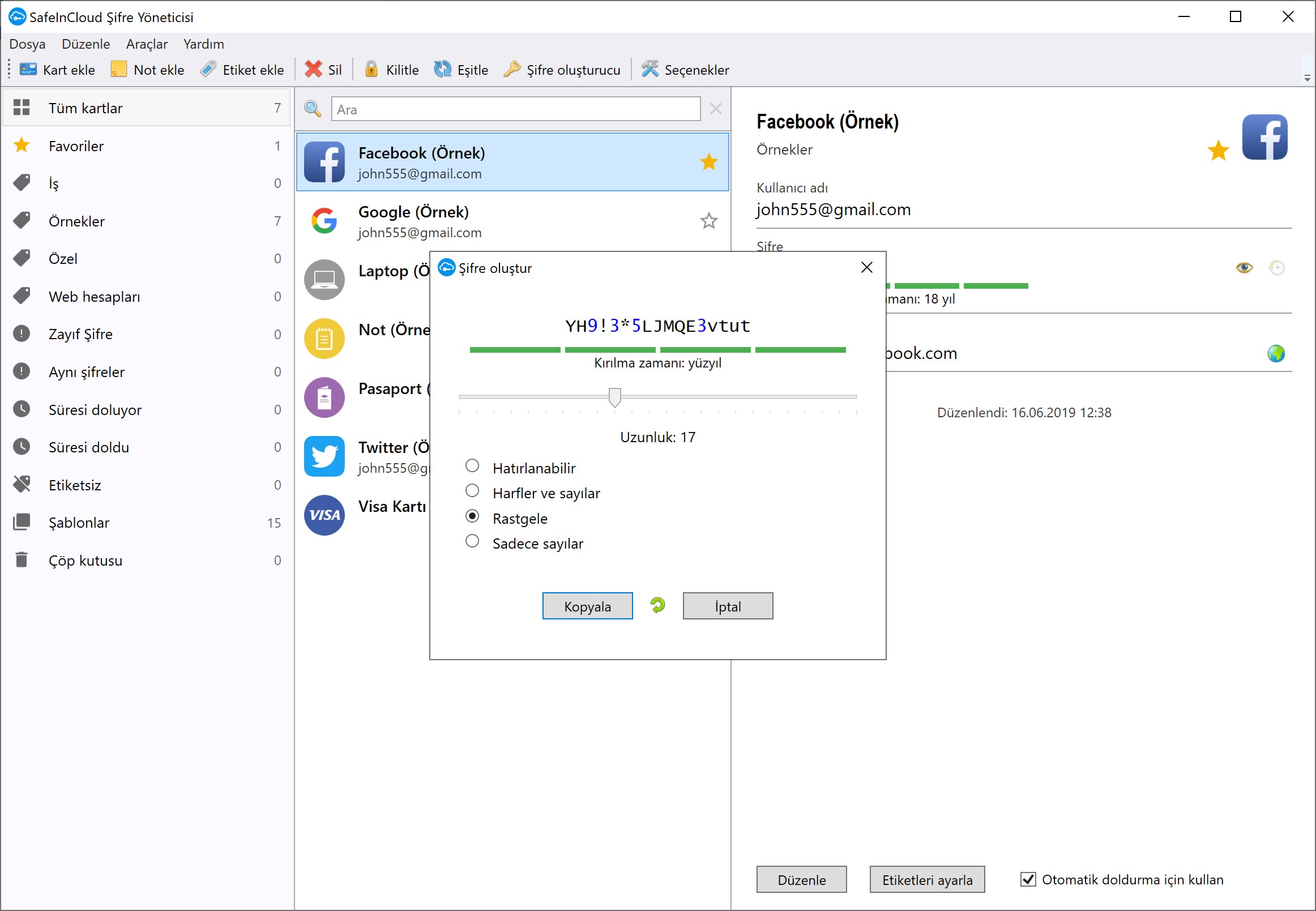Click the green regenerate password icon
The height and width of the screenshot is (911, 1316).
pos(657,606)
